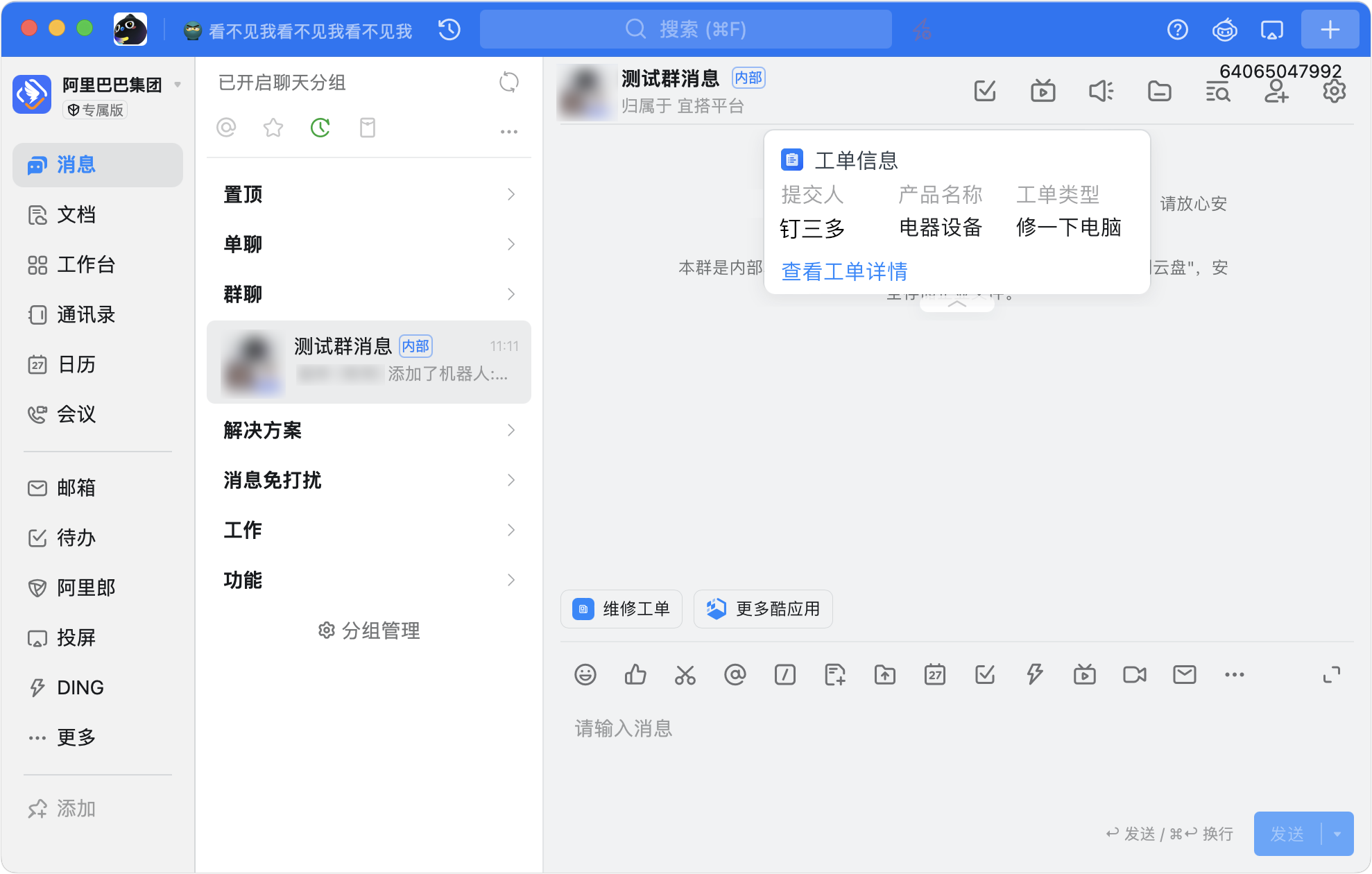Click the clipboard filter icon
The width and height of the screenshot is (1372, 874).
(368, 128)
